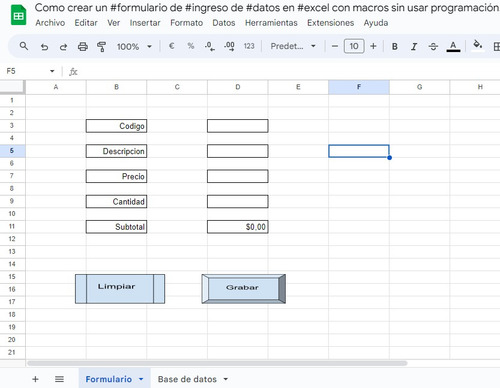This screenshot has height=388, width=500.
Task: Add a new sheet with plus icon
Action: coord(35,379)
